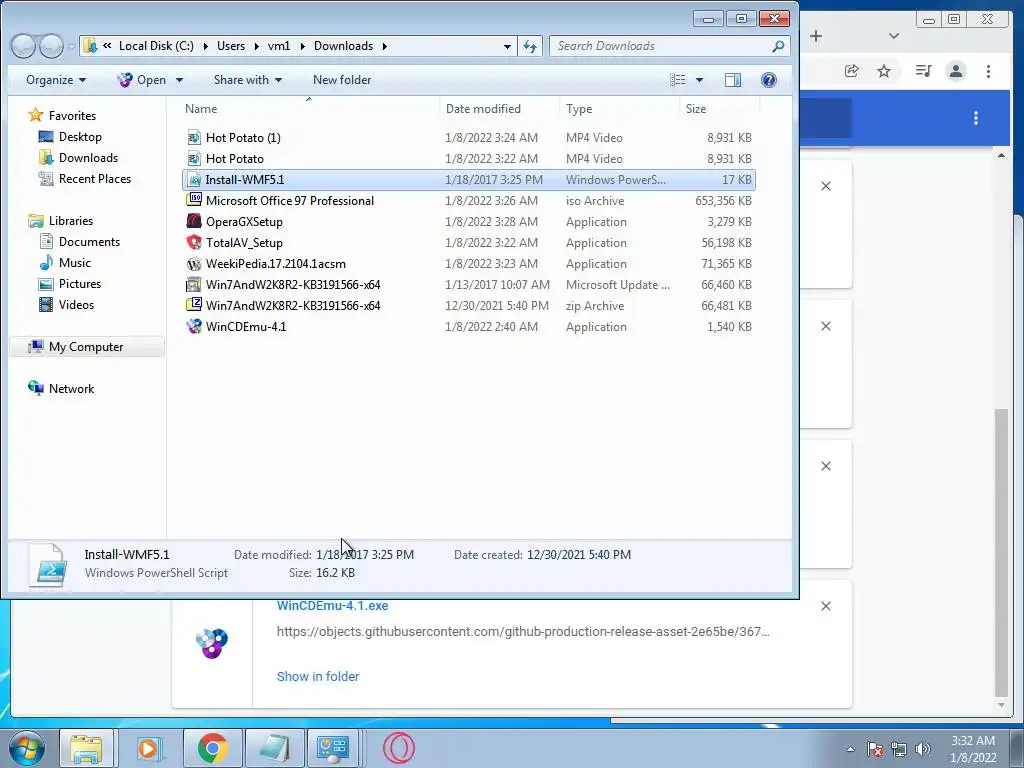Open a new Chrome tab
Screen dimensions: 1024x768
[x=816, y=36]
